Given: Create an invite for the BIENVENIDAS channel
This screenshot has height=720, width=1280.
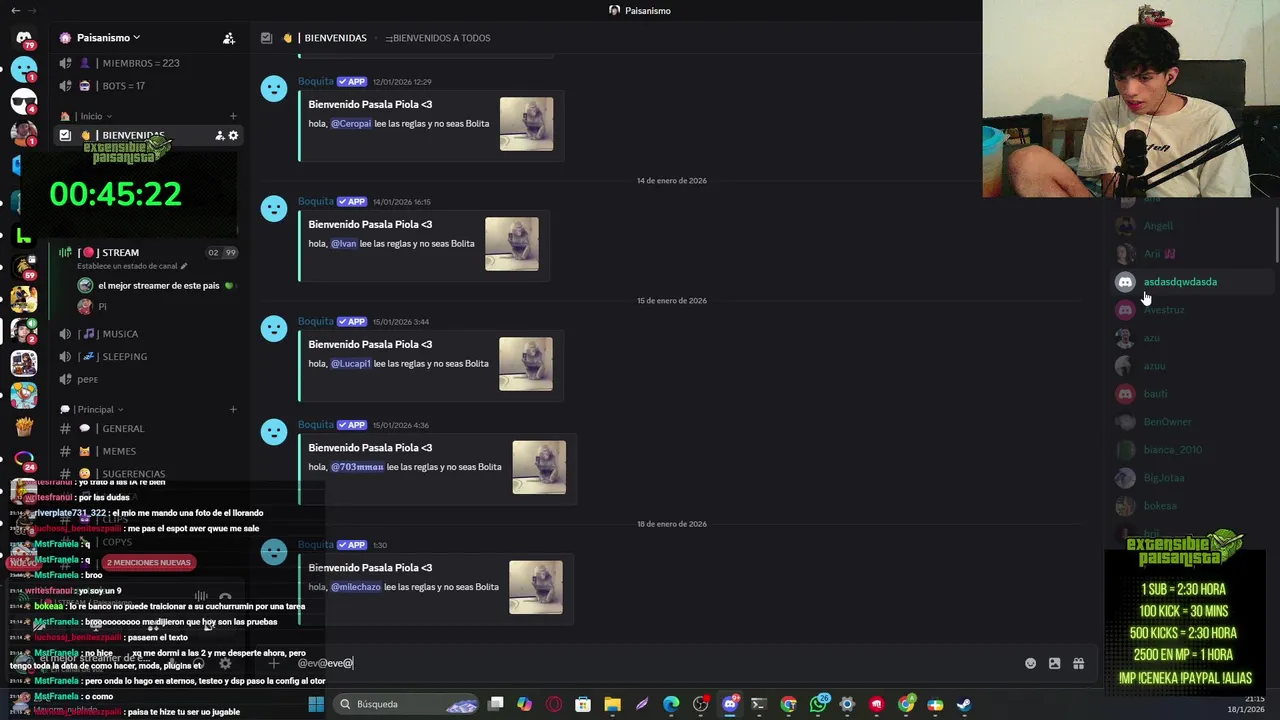Looking at the screenshot, I should [219, 136].
